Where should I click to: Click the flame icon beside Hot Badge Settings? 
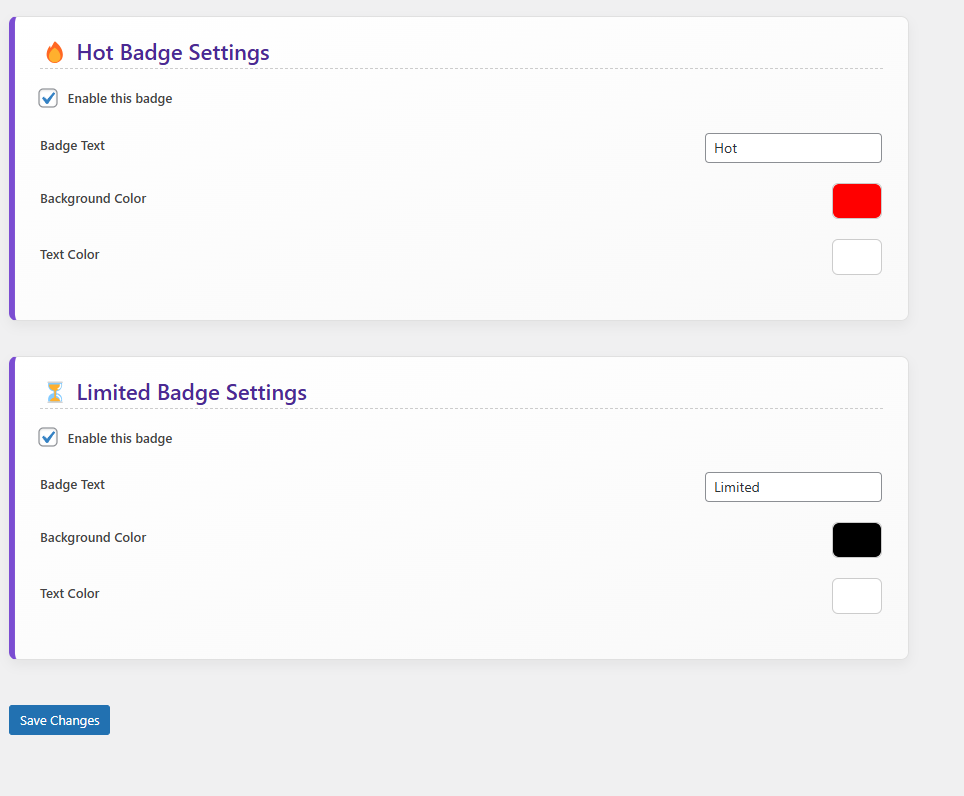coord(55,53)
